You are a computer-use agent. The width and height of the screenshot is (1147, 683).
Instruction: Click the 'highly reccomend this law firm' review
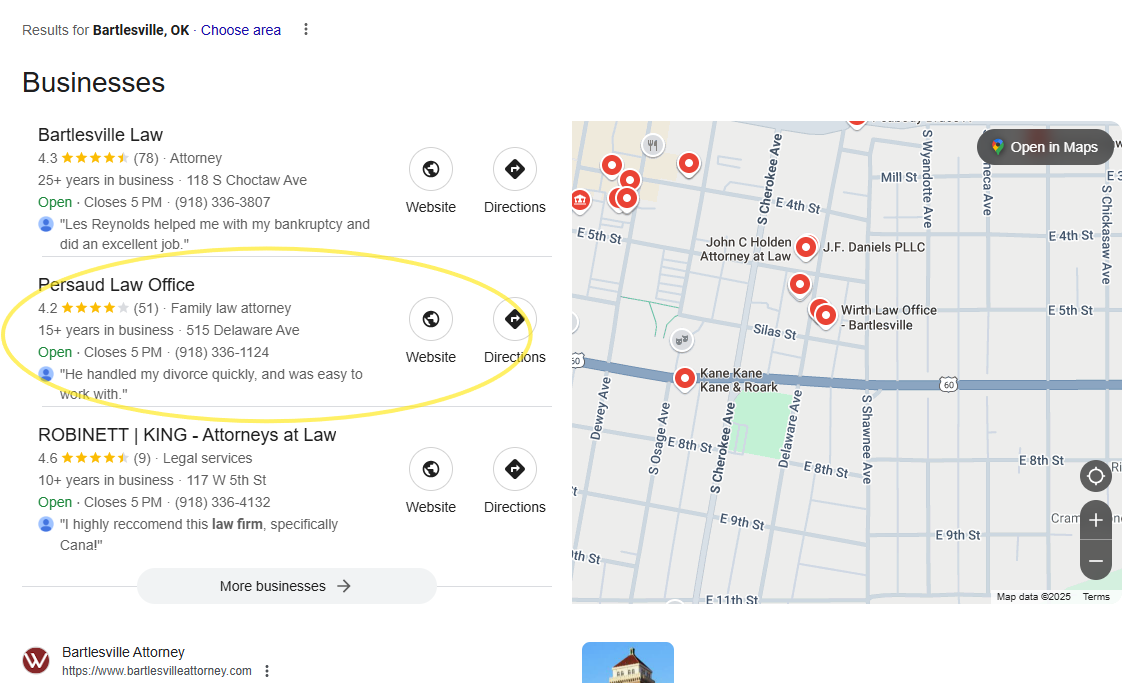[199, 535]
